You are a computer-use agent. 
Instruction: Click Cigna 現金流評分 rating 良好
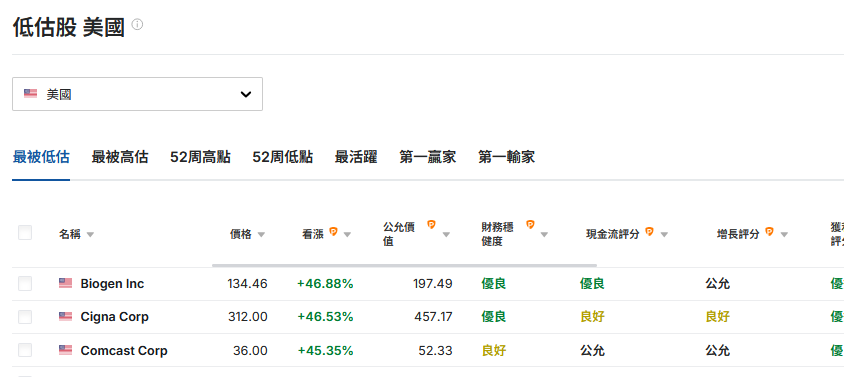point(592,317)
